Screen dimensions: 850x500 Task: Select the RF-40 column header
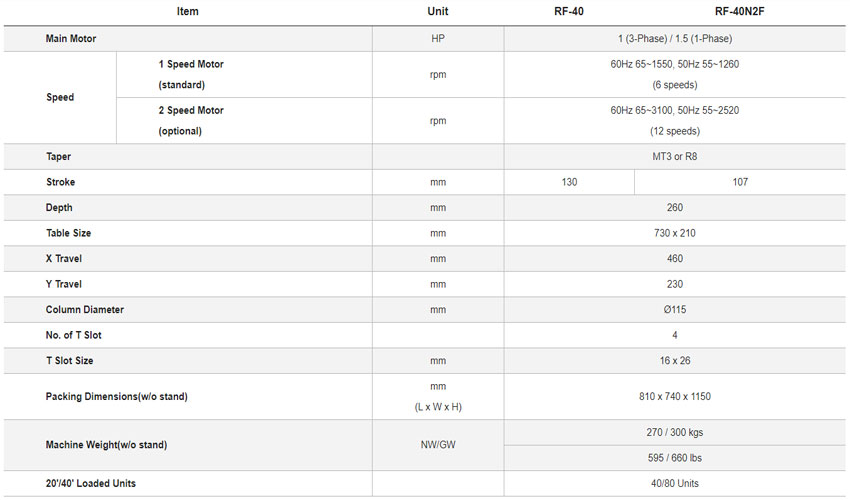569,12
